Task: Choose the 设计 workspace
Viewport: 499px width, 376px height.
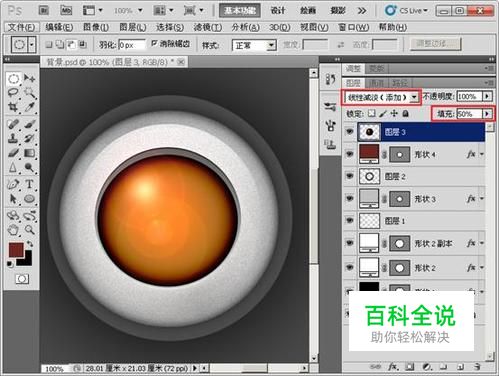Action: (278, 11)
